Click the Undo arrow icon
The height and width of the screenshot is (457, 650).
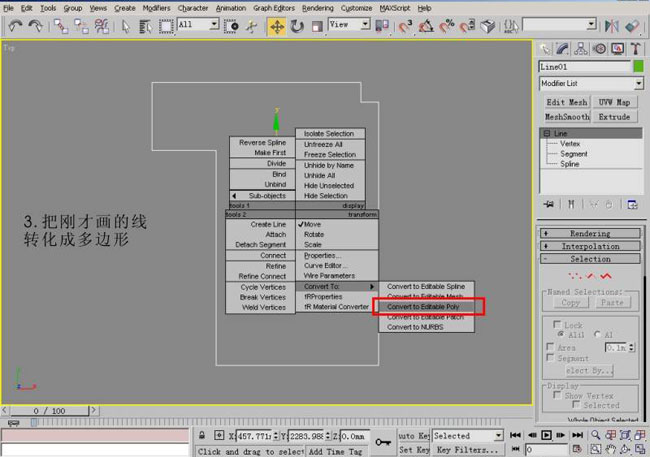click(15, 26)
